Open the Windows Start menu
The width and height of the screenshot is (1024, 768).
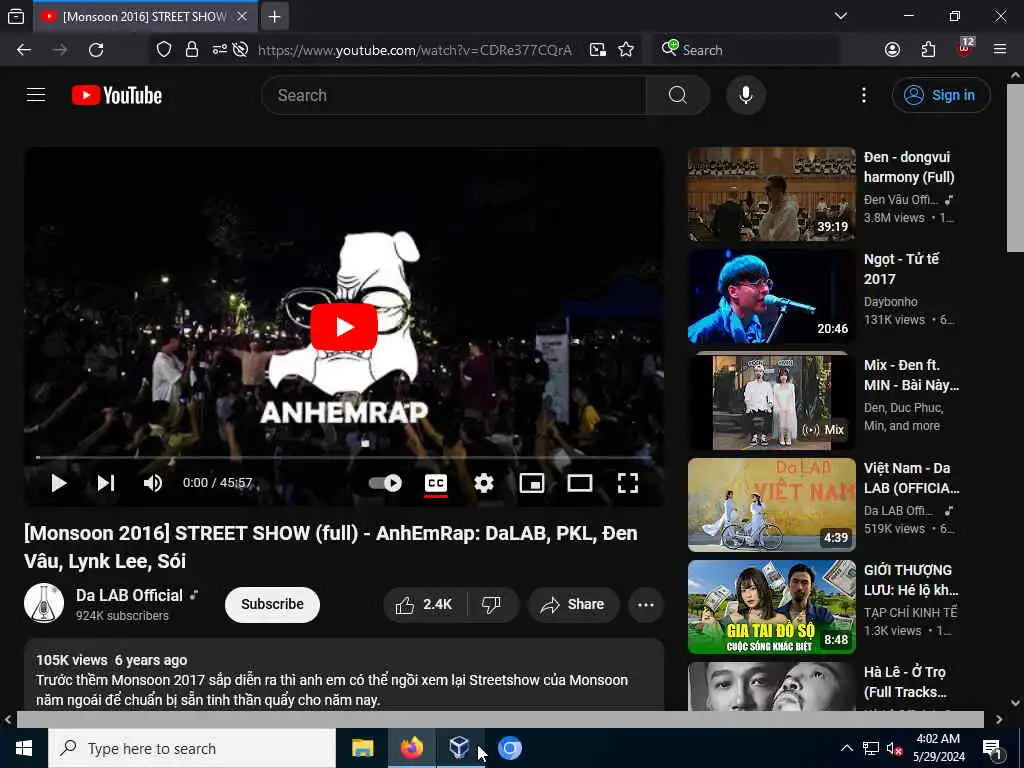[x=24, y=748]
